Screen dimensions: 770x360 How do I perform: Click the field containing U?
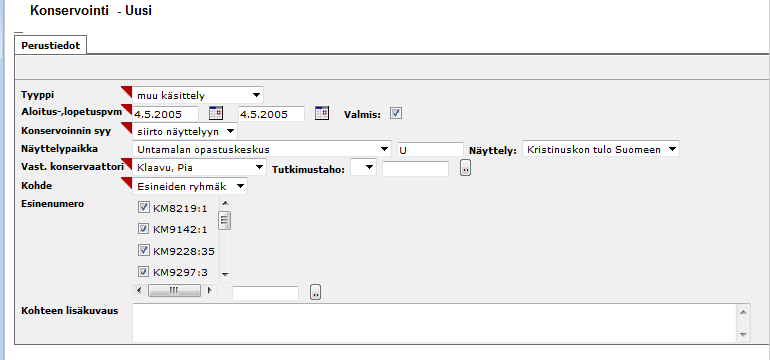tap(430, 150)
